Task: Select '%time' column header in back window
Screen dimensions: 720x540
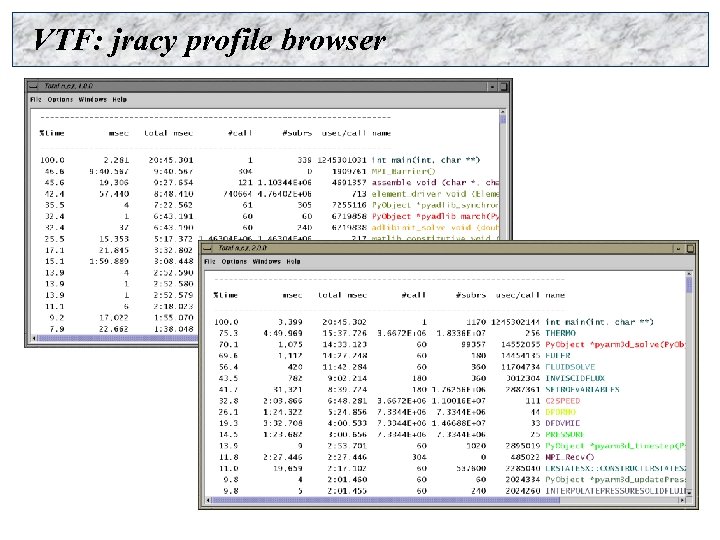Action: (52, 133)
